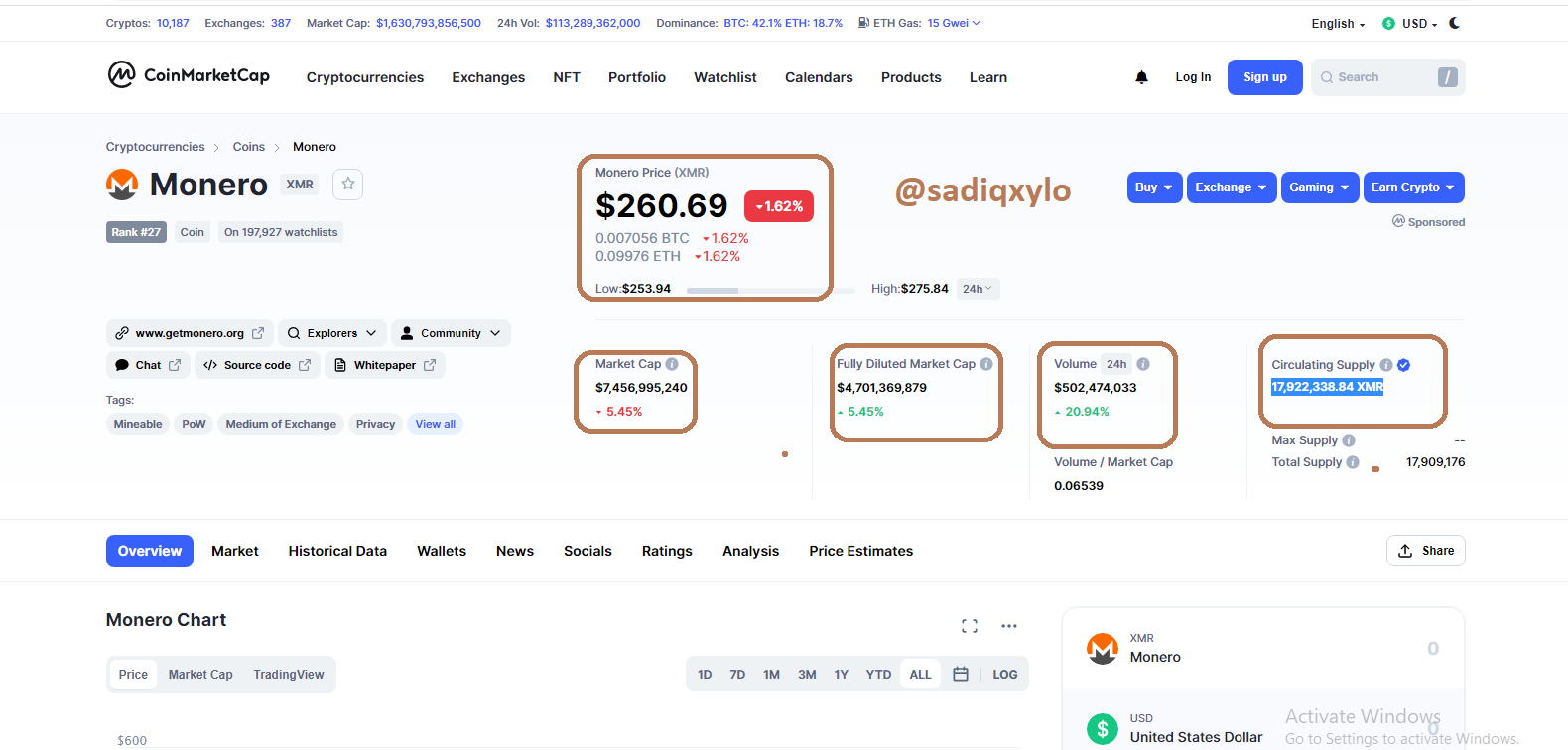
Task: Expand the ETH Gas 15 Gwei dropdown
Action: 954,23
